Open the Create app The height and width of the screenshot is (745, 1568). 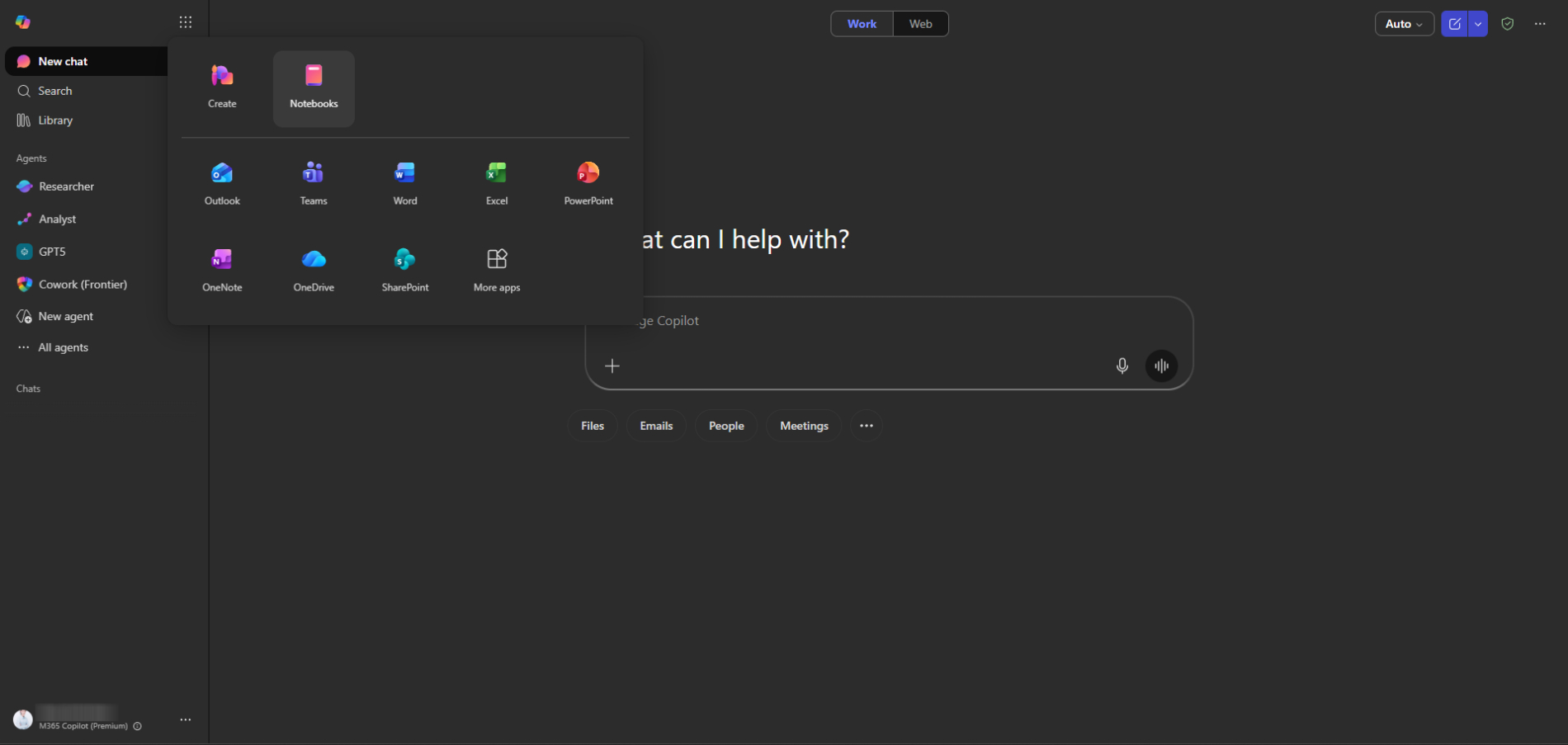[x=222, y=88]
